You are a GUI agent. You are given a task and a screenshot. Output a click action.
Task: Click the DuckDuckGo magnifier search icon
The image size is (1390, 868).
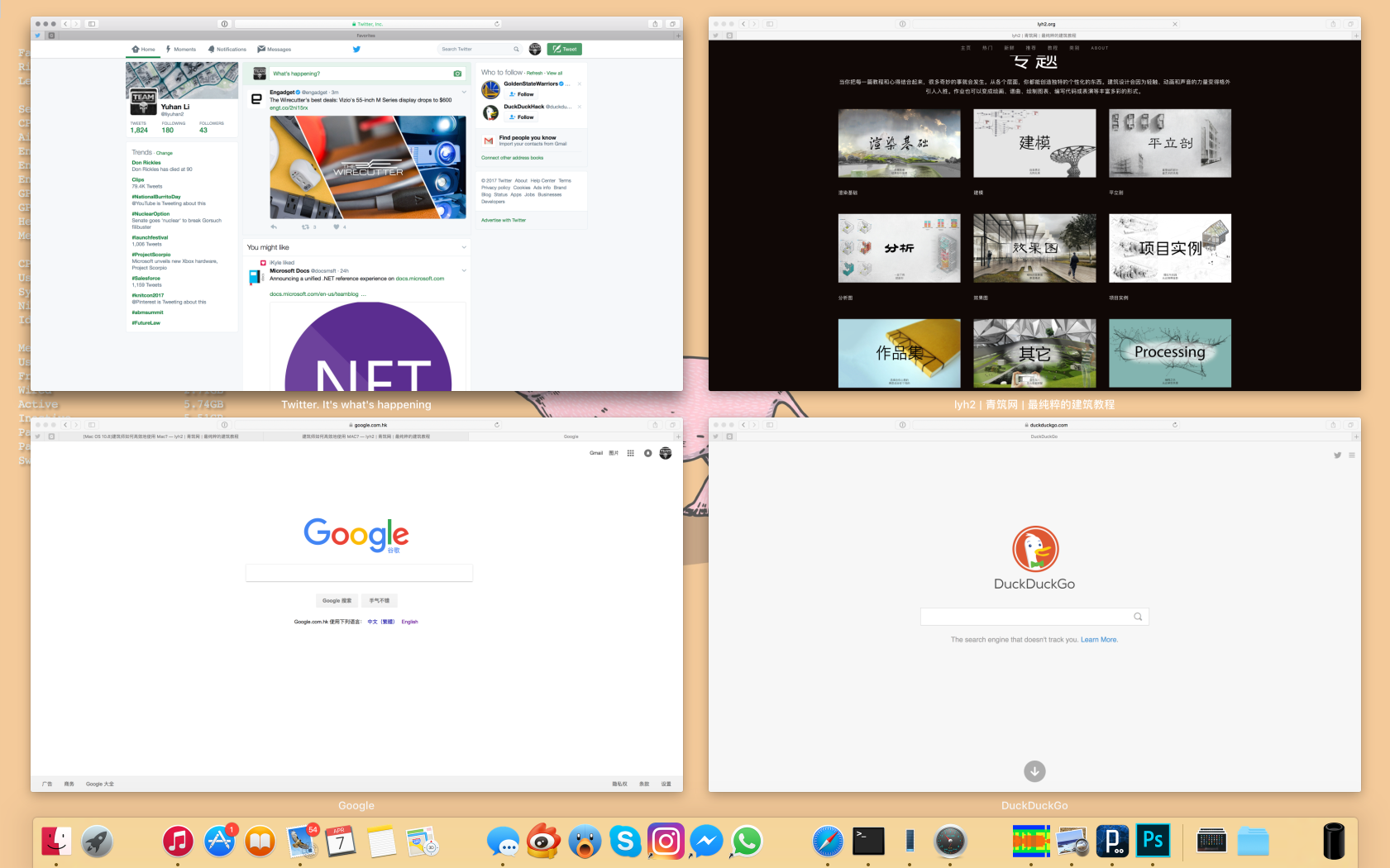(x=1138, y=617)
